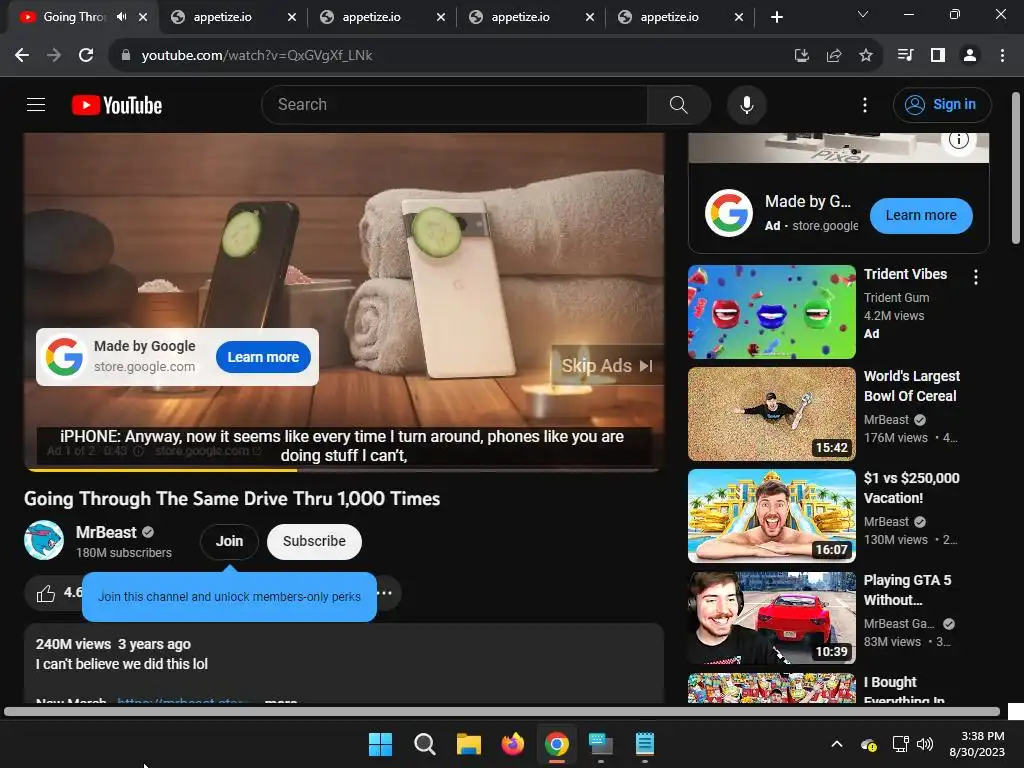
Task: Click the Join button
Action: tap(229, 541)
